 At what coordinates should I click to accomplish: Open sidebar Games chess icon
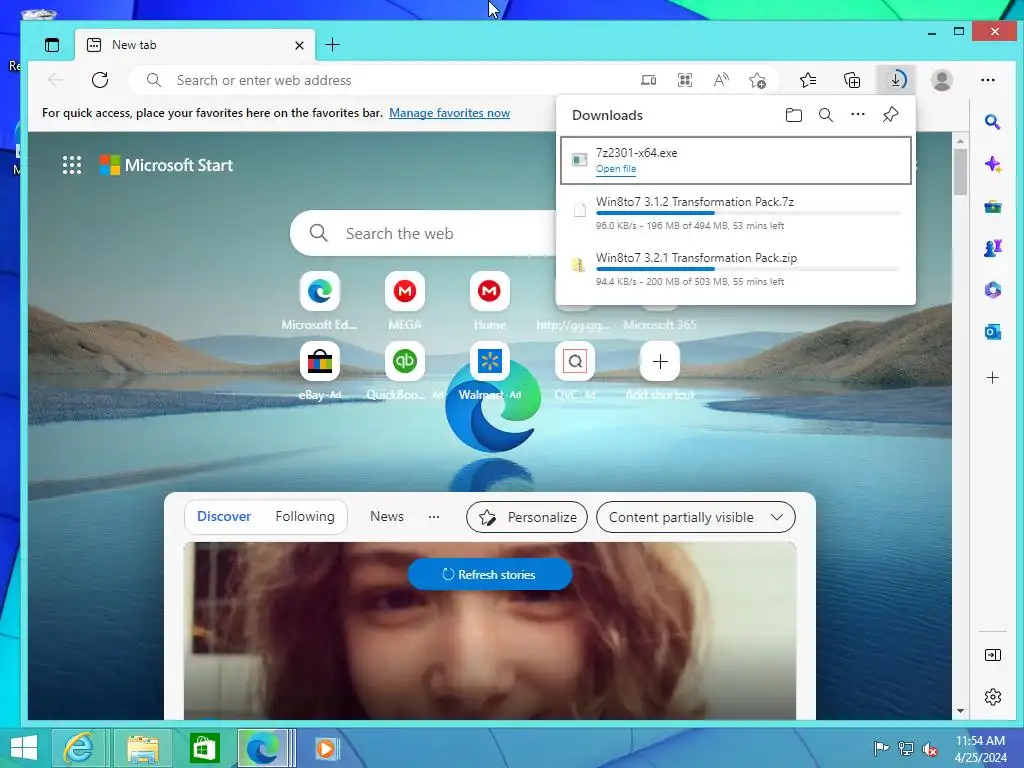993,248
